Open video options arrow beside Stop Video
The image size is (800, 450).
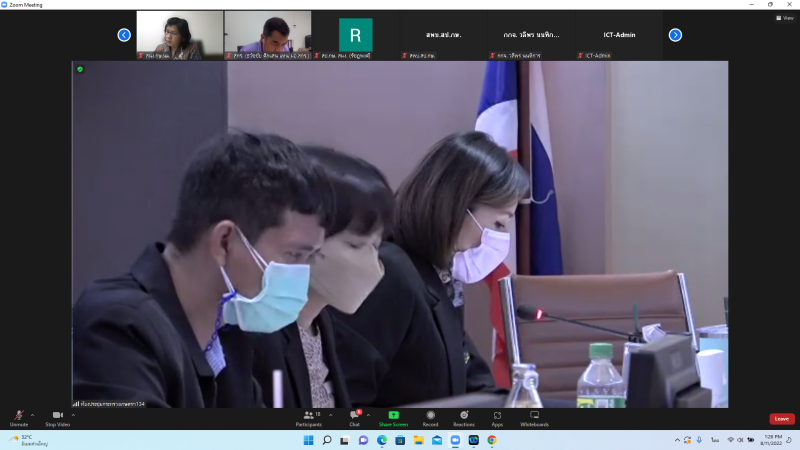(x=73, y=413)
